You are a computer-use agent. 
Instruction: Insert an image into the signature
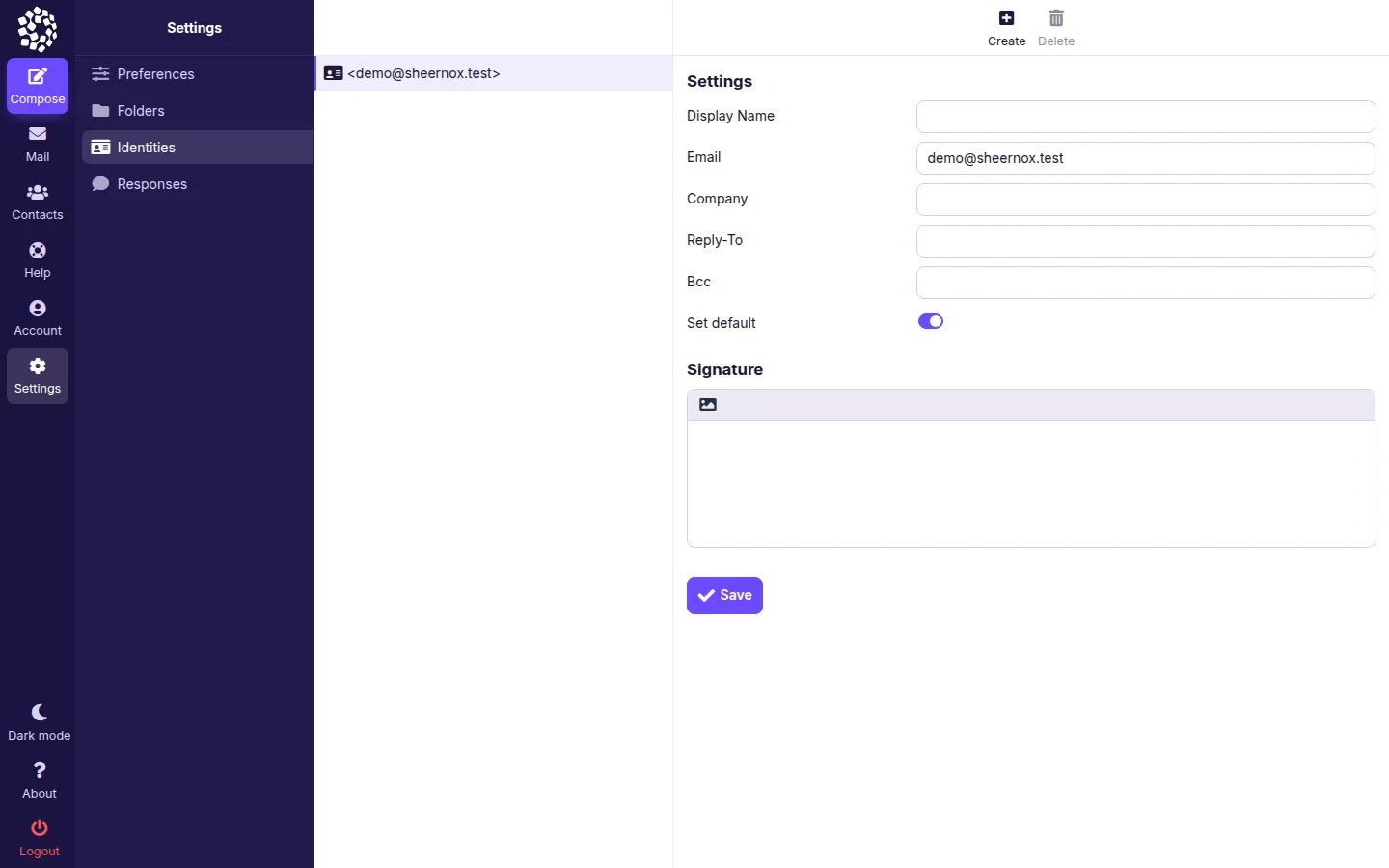pyautogui.click(x=708, y=405)
